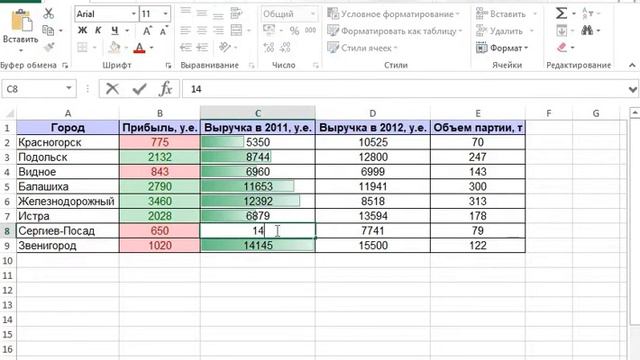Click the Merge and Center icon
The width and height of the screenshot is (640, 360).
236,31
